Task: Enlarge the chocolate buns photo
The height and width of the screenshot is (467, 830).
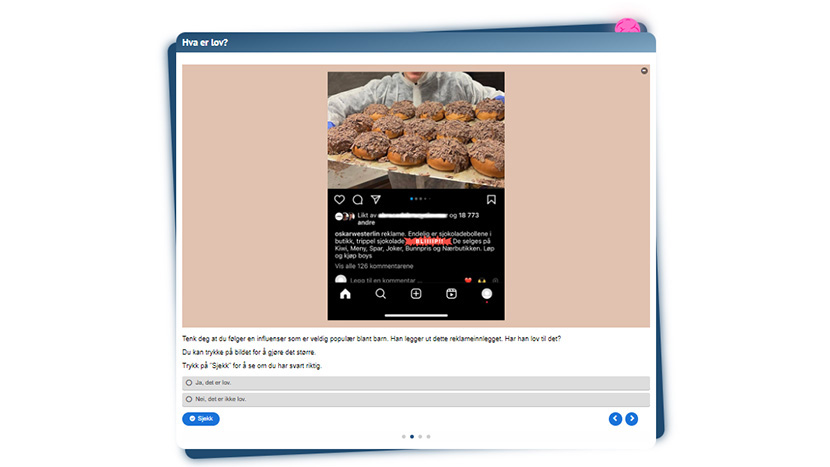Action: click(416, 130)
